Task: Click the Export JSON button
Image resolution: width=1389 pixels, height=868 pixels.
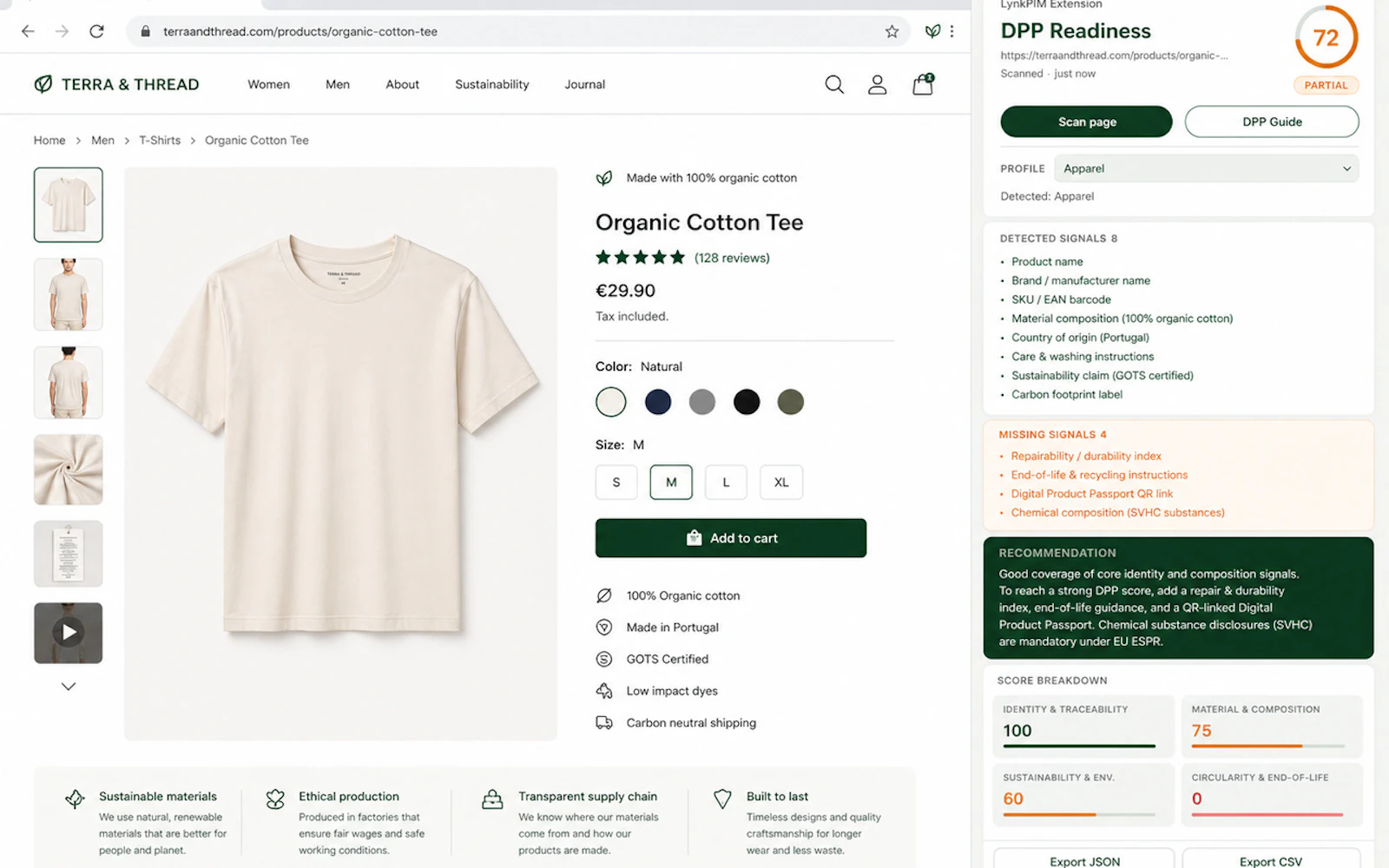Action: point(1084,860)
